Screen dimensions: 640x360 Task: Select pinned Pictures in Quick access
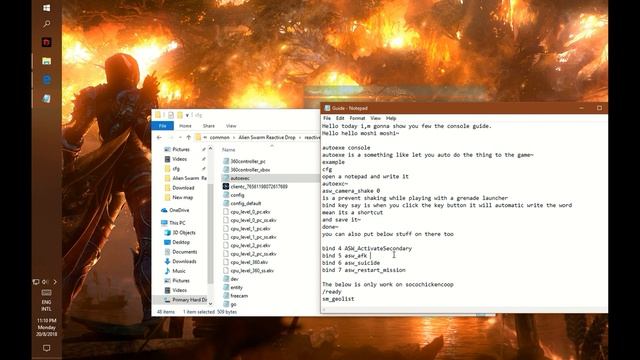click(x=181, y=149)
